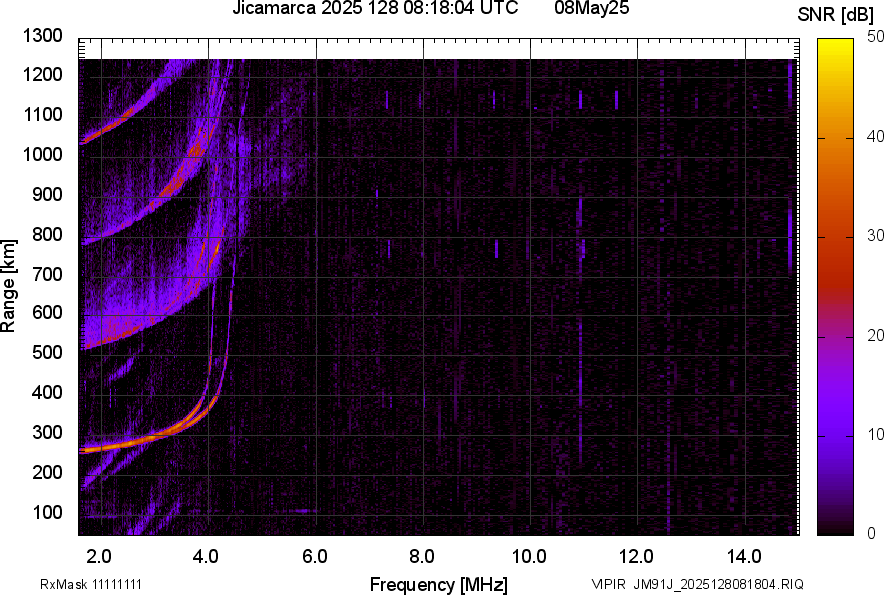Click range tick label 1100
Viewport: 884px width, 595px height.
43,114
